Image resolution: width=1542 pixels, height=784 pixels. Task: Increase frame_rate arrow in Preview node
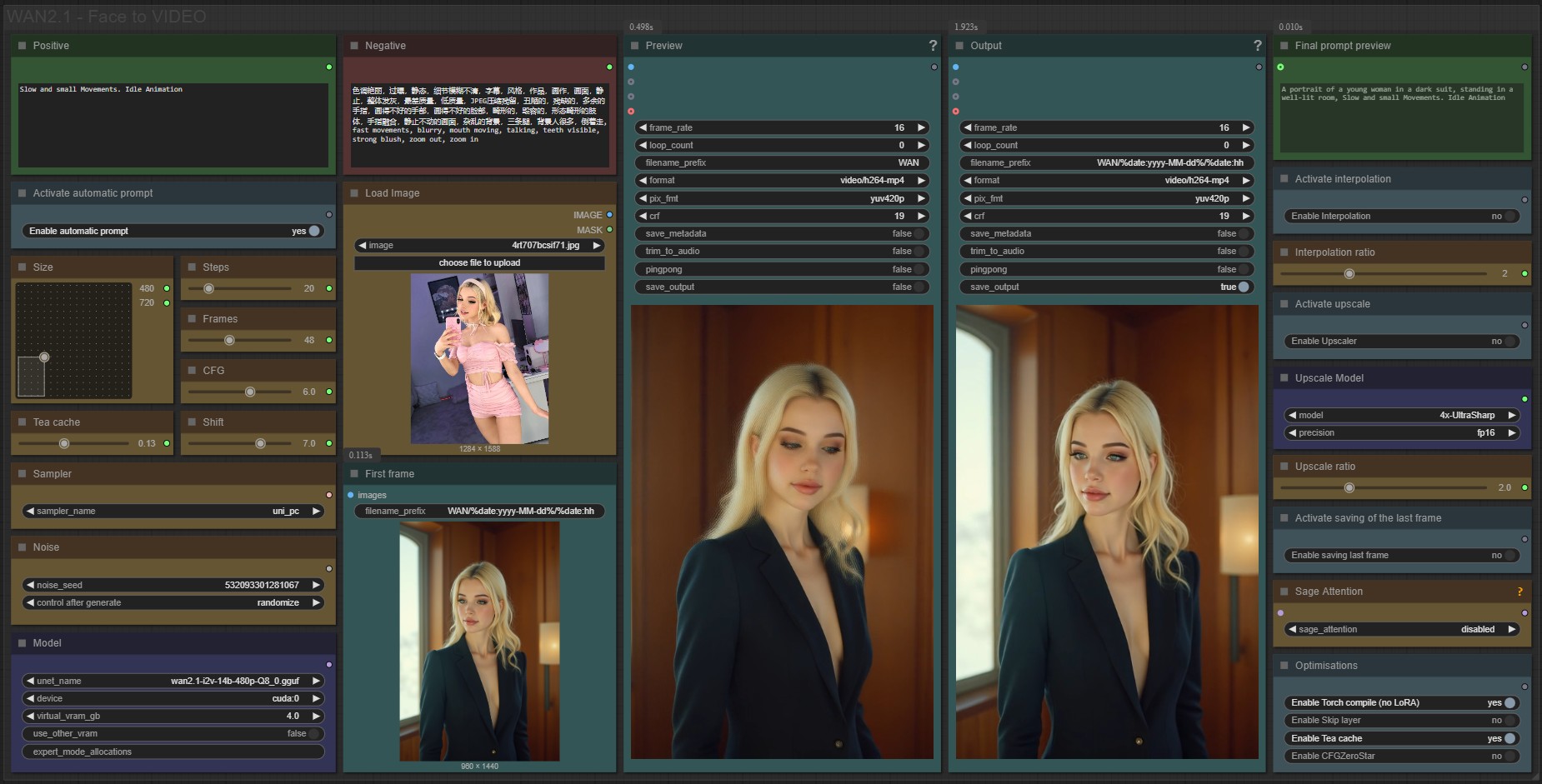(921, 128)
